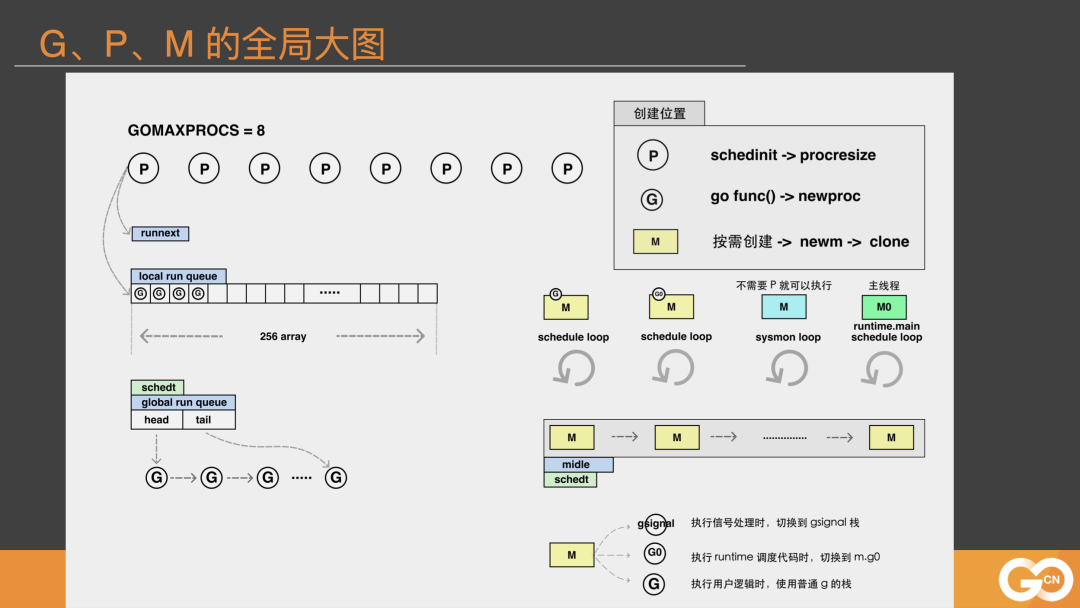
Task: Click the go func() -> newproc text
Action: tap(785, 196)
